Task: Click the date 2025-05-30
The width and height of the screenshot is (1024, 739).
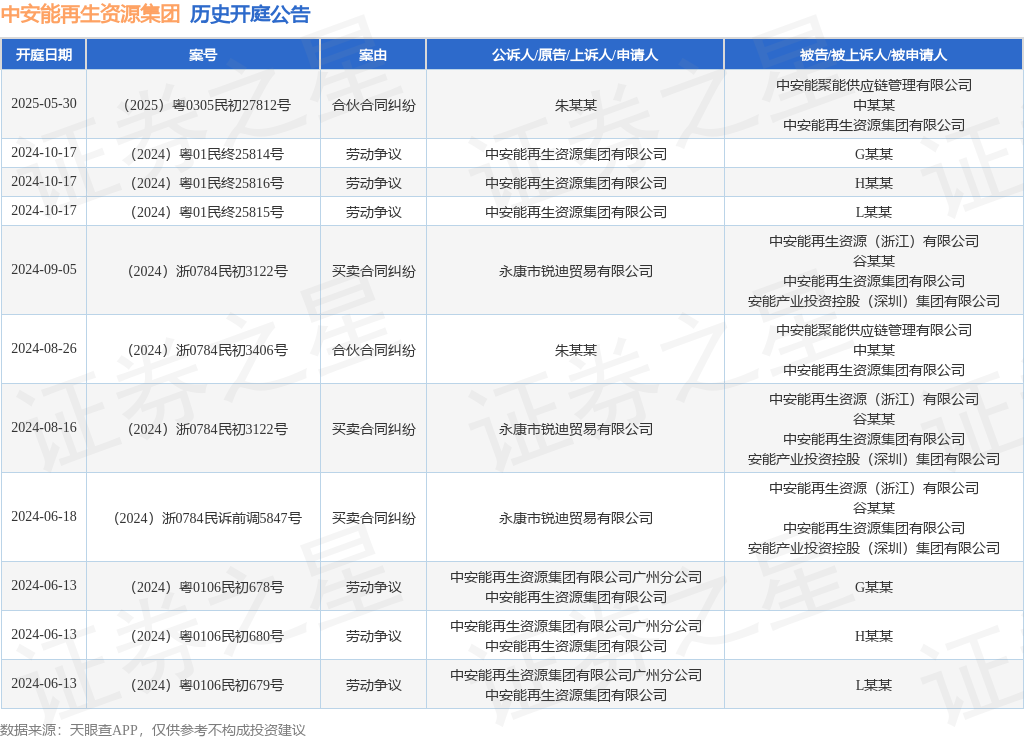Action: pyautogui.click(x=44, y=104)
